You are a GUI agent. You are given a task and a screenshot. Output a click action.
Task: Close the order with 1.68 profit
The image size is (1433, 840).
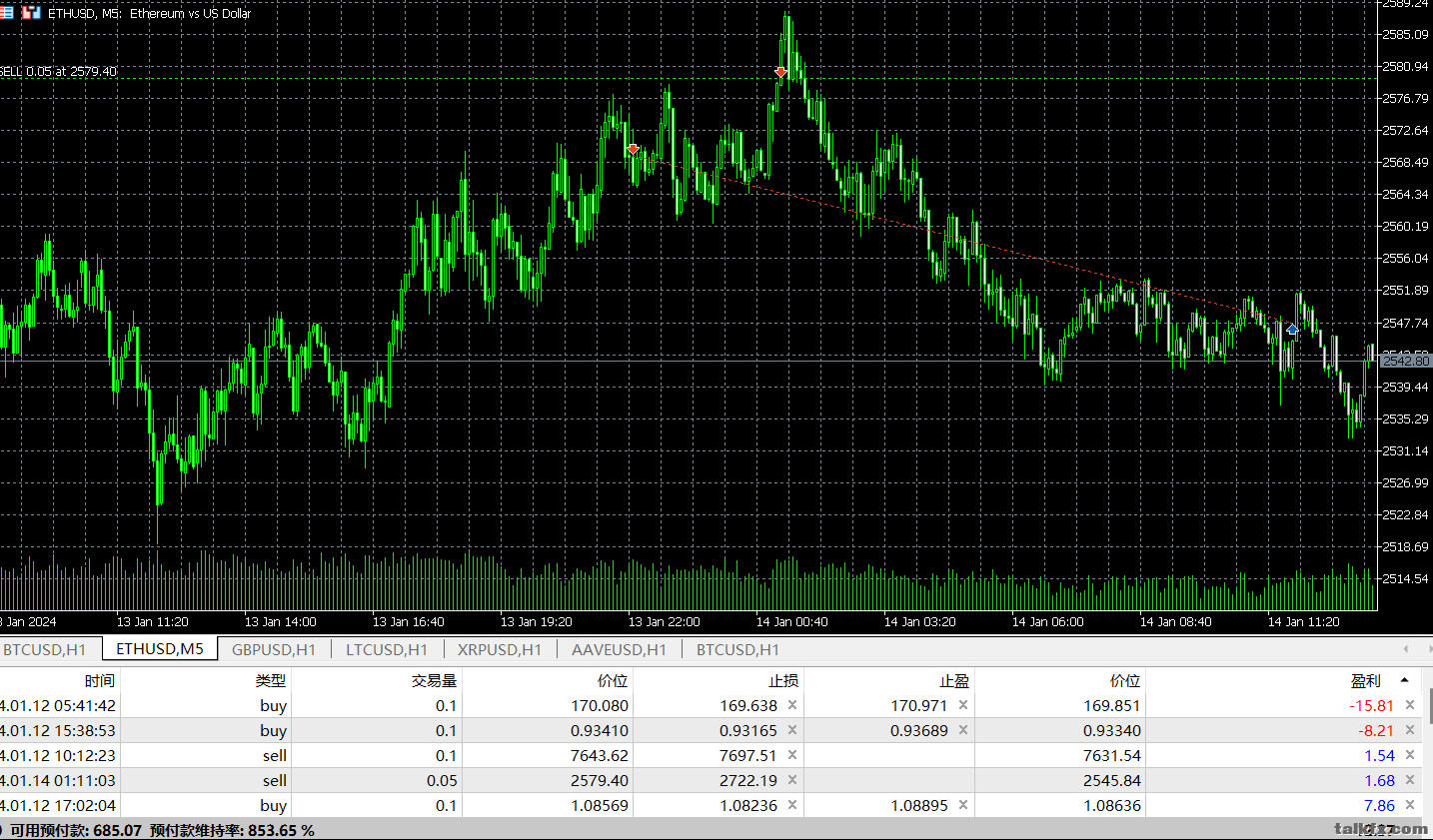1410,780
